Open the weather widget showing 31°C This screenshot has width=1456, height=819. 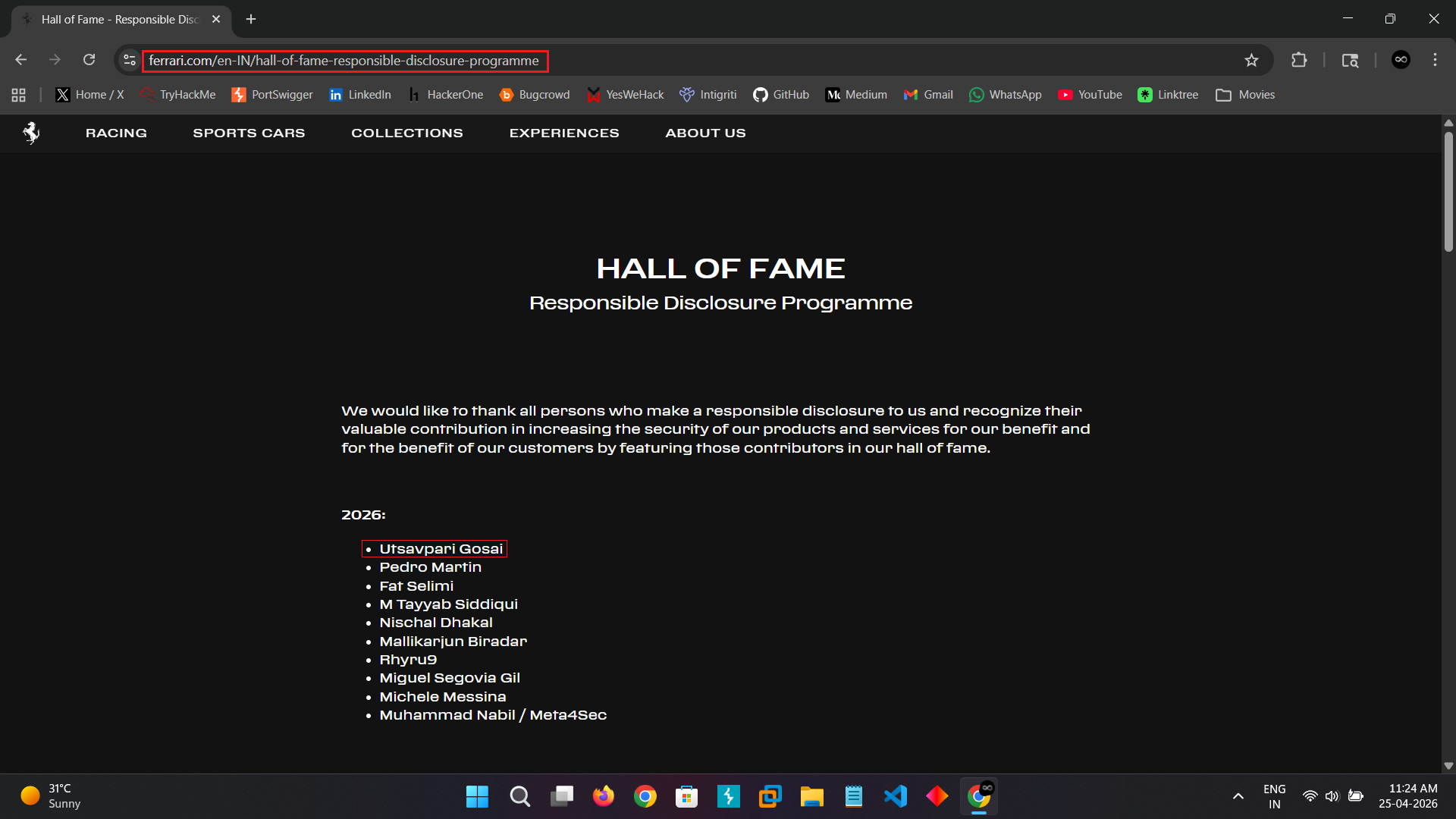pyautogui.click(x=50, y=796)
